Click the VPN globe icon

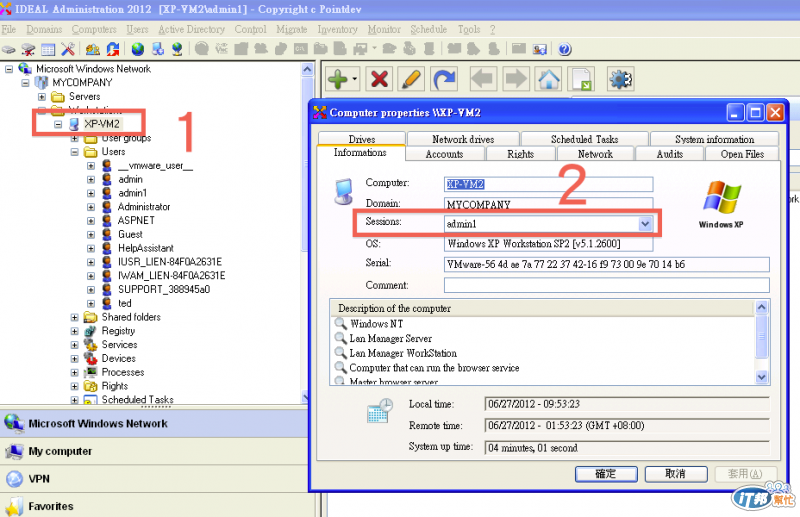[x=14, y=479]
